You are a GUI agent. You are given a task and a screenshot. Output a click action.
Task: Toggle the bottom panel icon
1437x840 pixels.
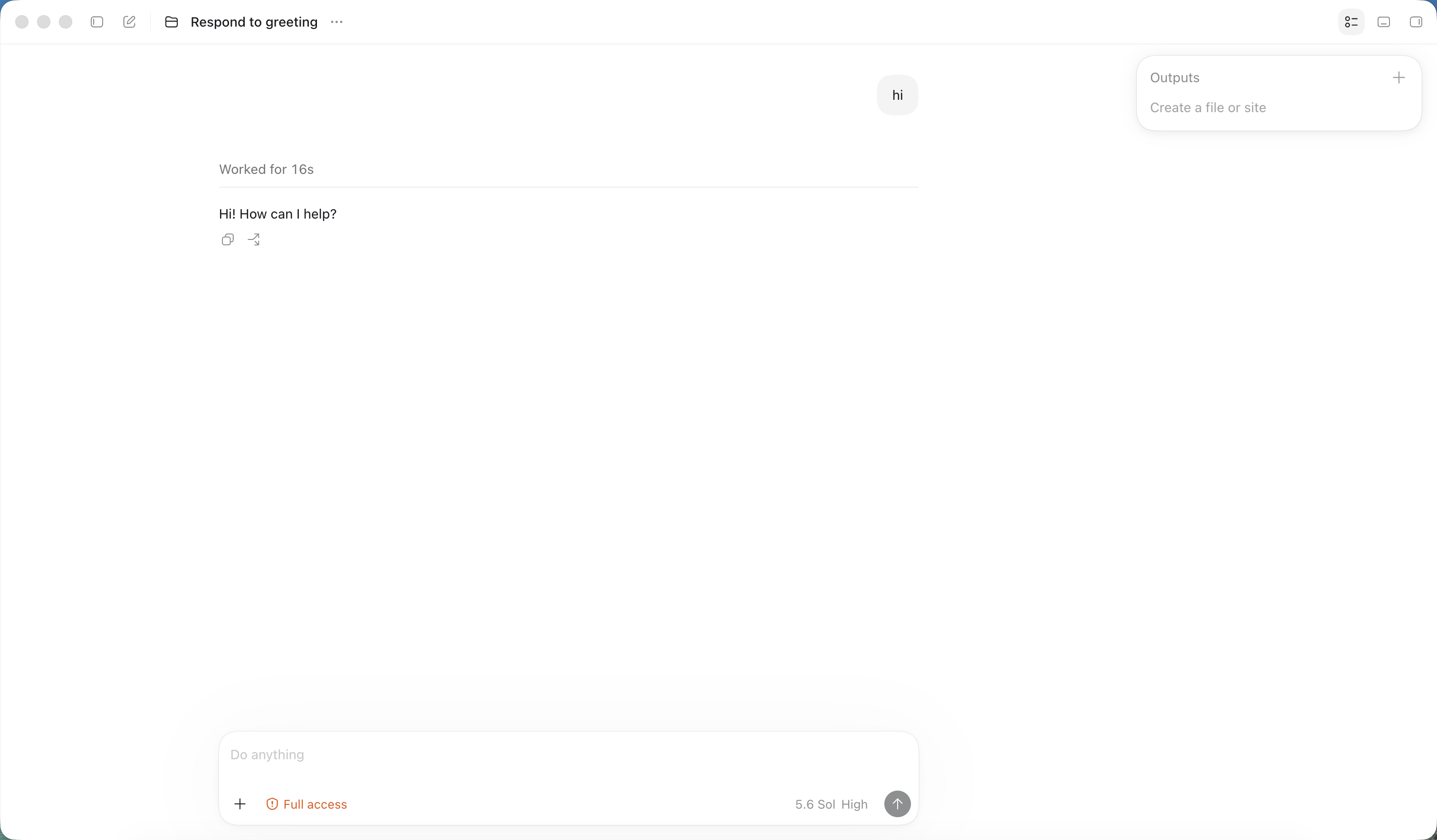click(x=1383, y=22)
